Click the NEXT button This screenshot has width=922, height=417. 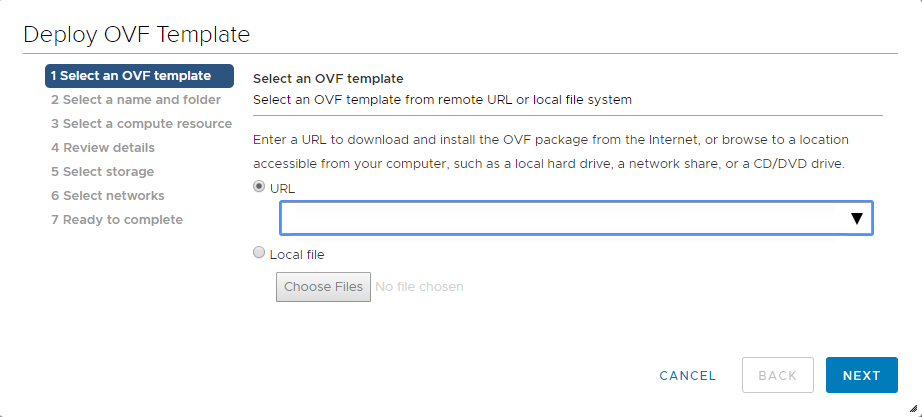coord(861,376)
